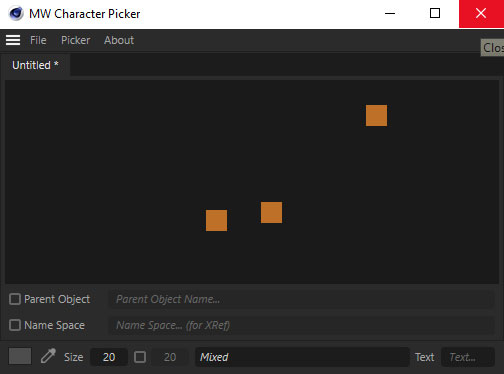Select the upper-right orange picker square
Viewport: 504px width, 374px height.
coord(376,115)
